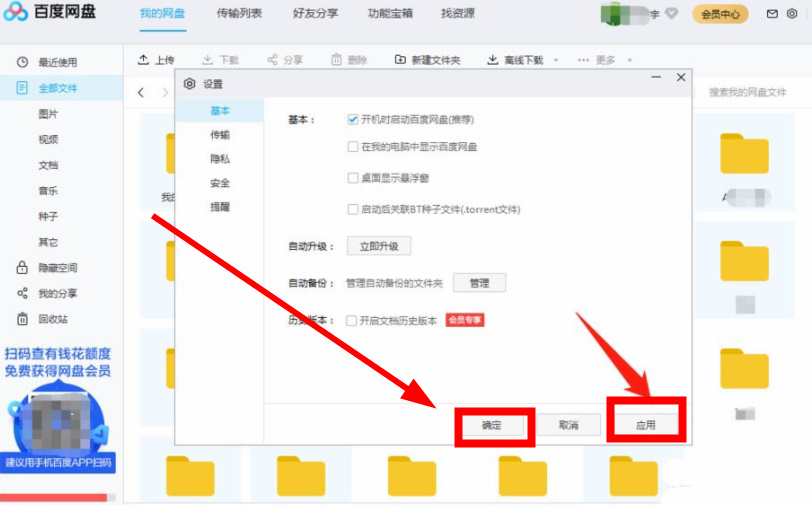Click the 立即升级 button
Screen dimensions: 812x505
379,246
